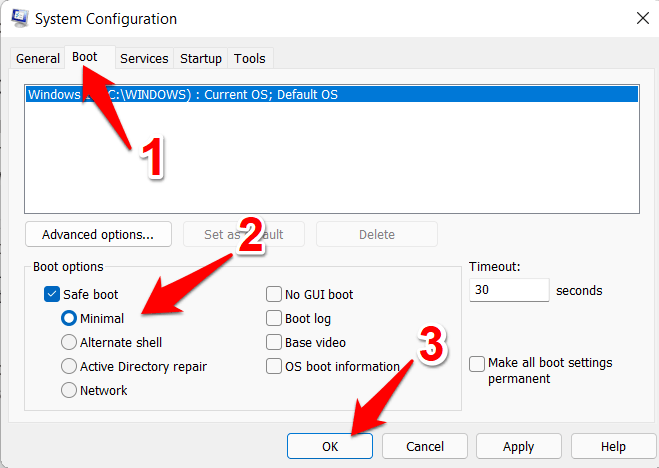Open the General tab
The height and width of the screenshot is (468, 659).
(38, 59)
